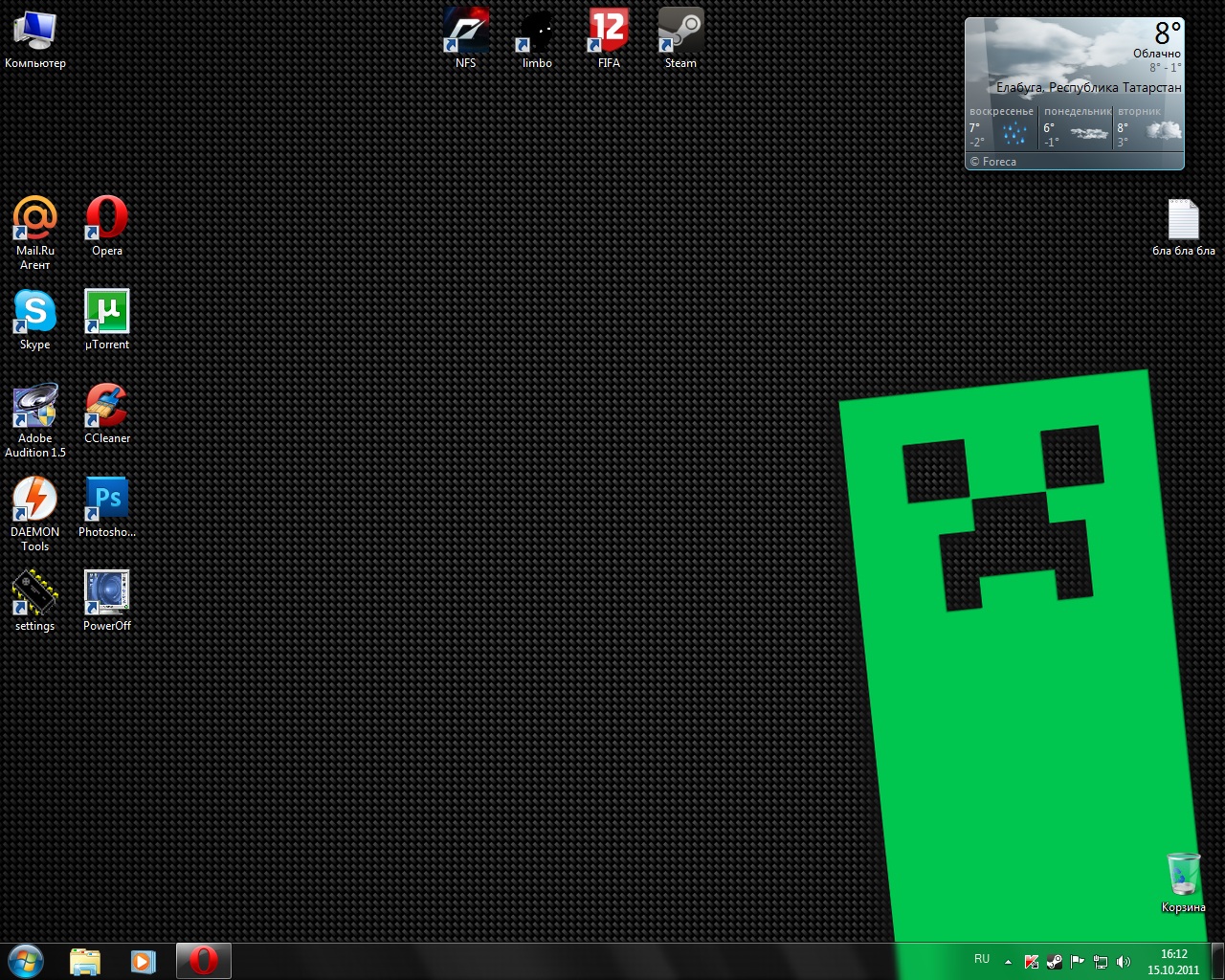Viewport: 1225px width, 980px height.
Task: Click the Облачно weather condition text
Action: (1157, 54)
